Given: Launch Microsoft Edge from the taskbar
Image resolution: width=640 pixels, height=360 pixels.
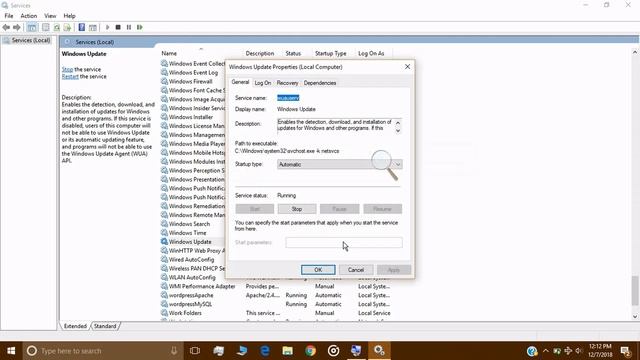Looking at the screenshot, I should coord(264,351).
